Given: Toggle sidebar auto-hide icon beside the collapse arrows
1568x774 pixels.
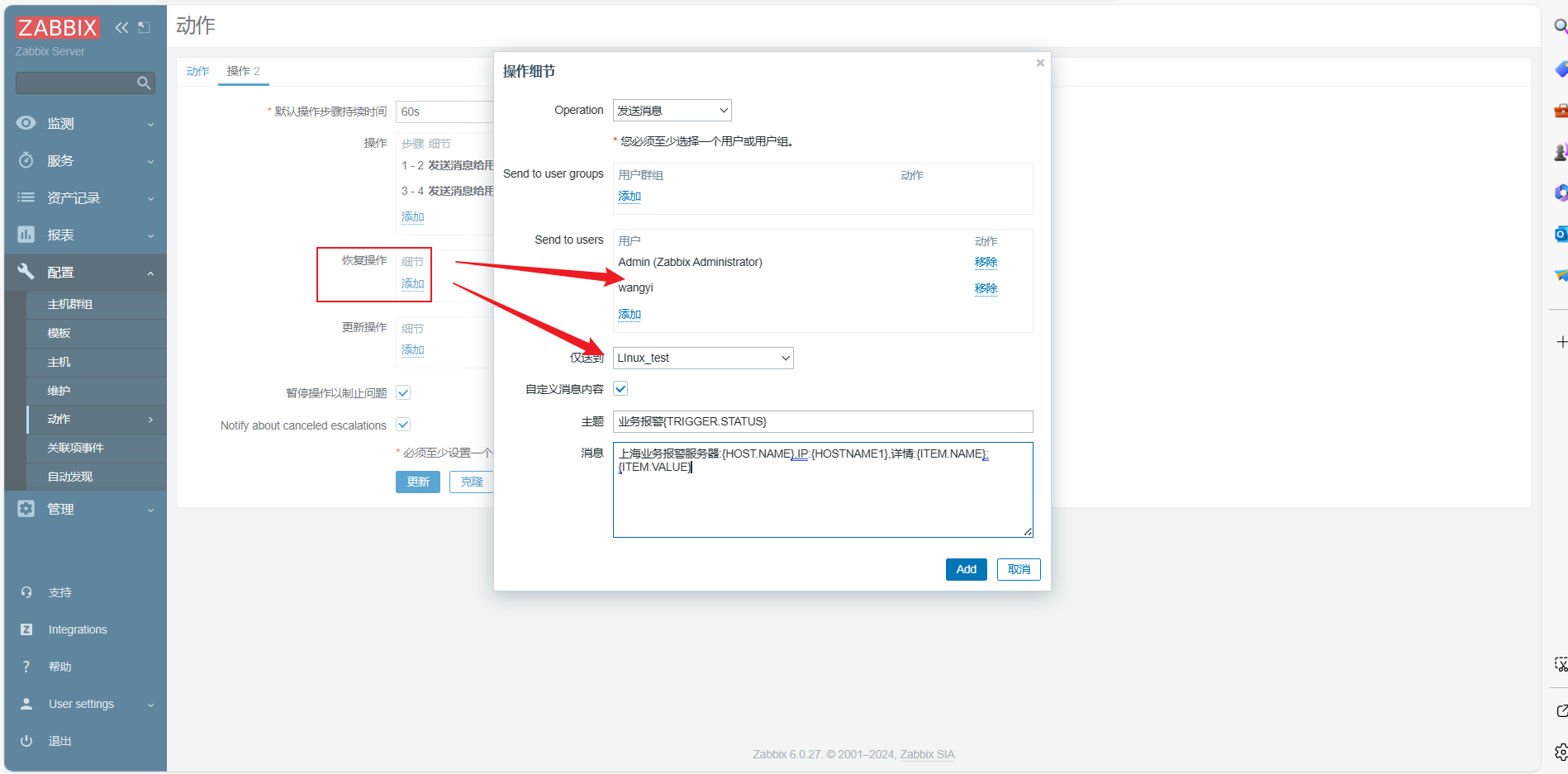Looking at the screenshot, I should (144, 27).
